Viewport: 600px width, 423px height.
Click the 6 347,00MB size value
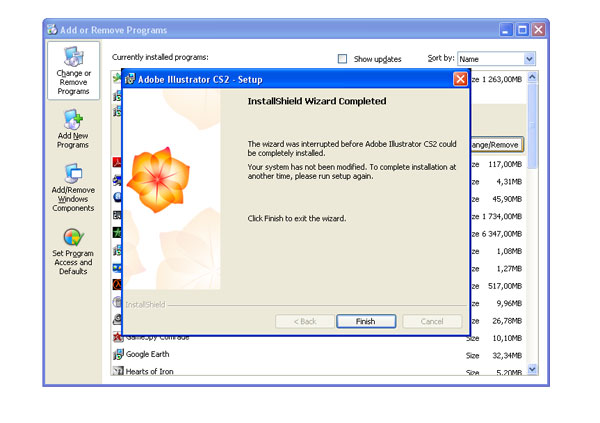click(x=502, y=234)
